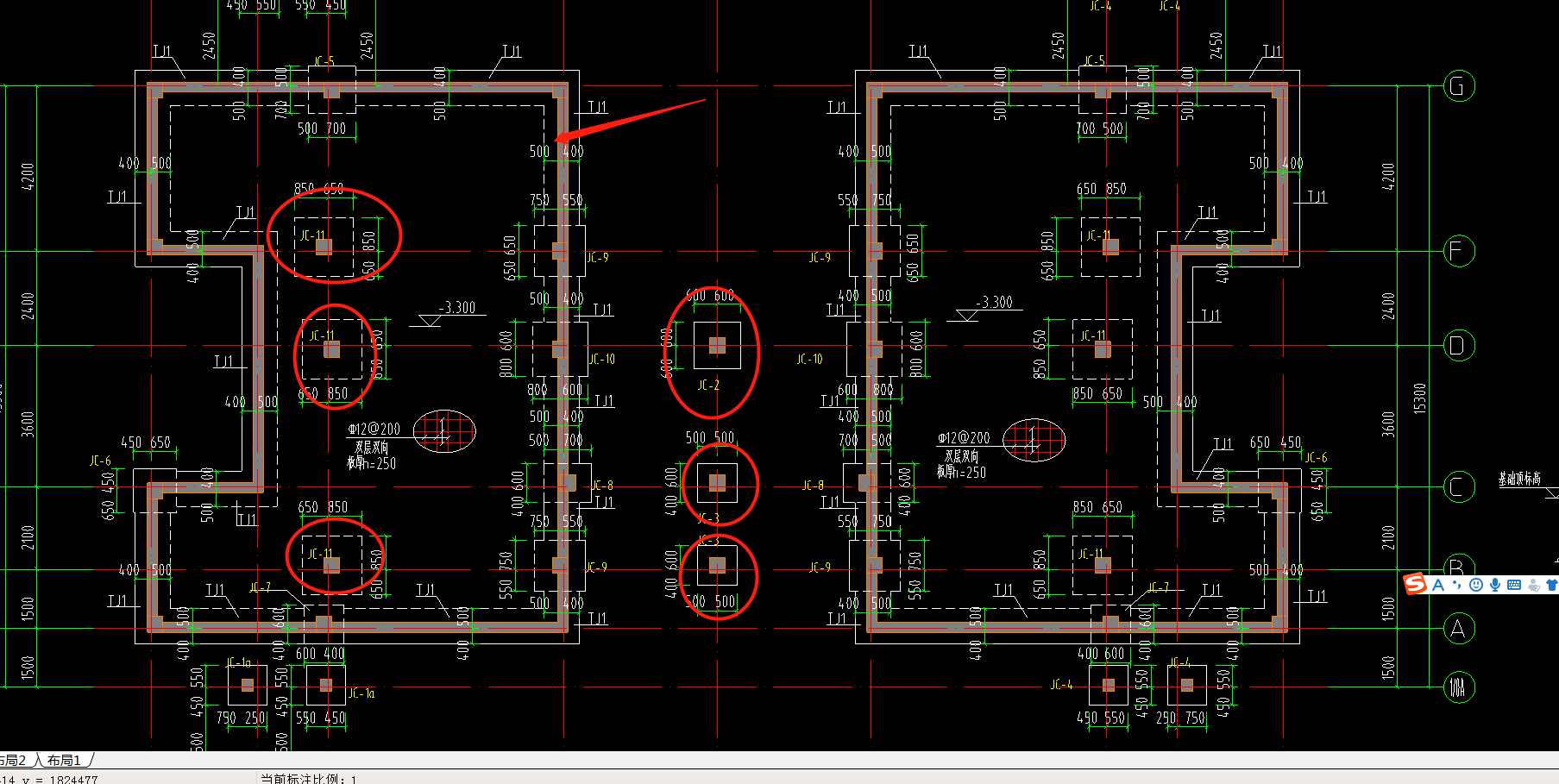
Task: Select axis bubble G
Action: click(1458, 86)
